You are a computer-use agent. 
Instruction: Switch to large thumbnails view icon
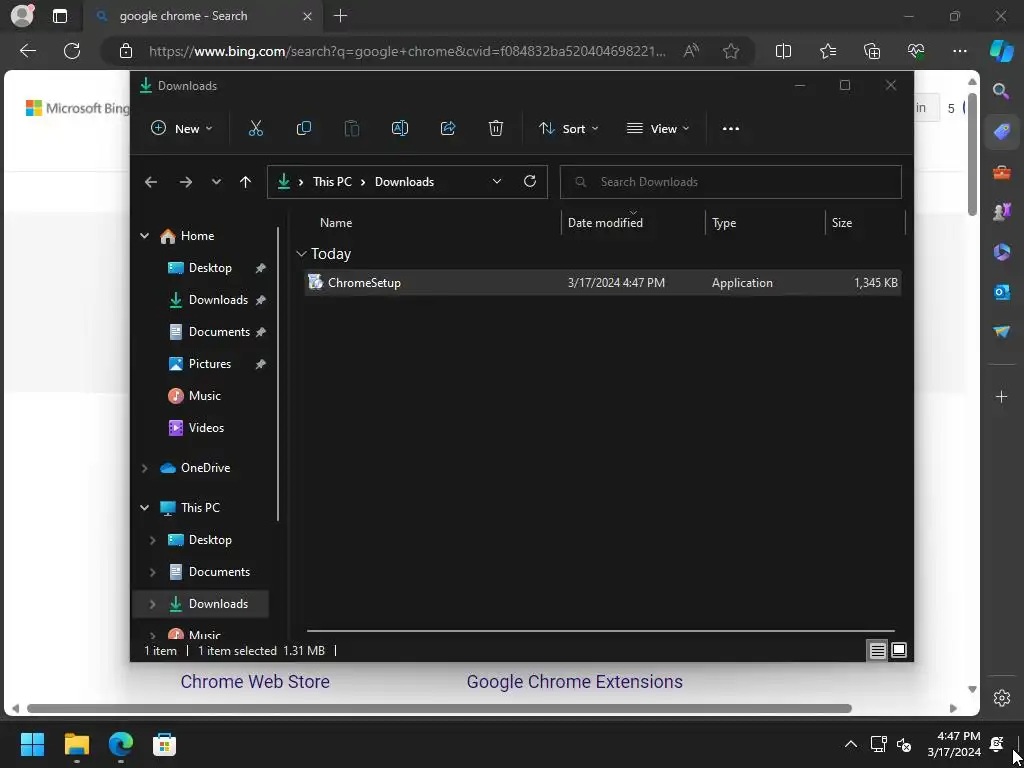[x=899, y=650]
